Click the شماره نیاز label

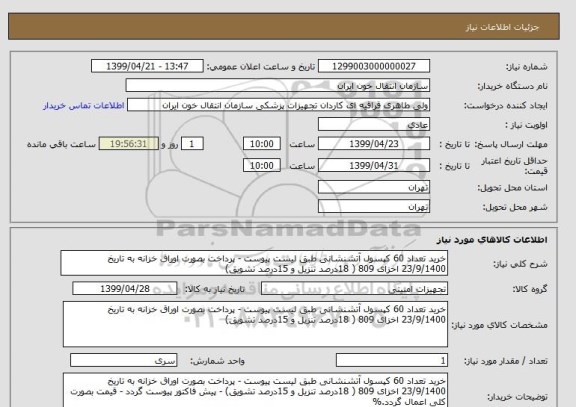(526, 67)
